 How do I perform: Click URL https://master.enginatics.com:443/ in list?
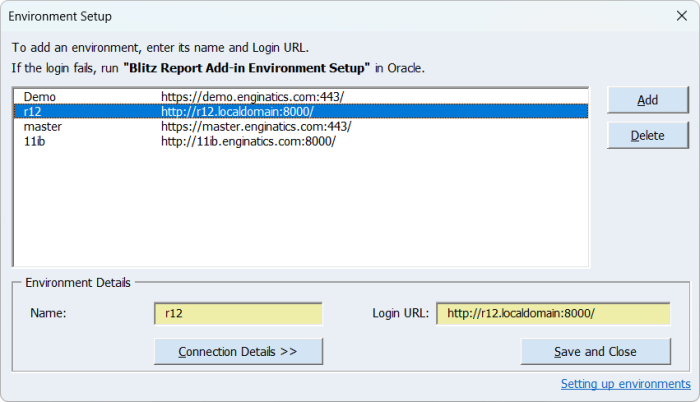click(256, 126)
